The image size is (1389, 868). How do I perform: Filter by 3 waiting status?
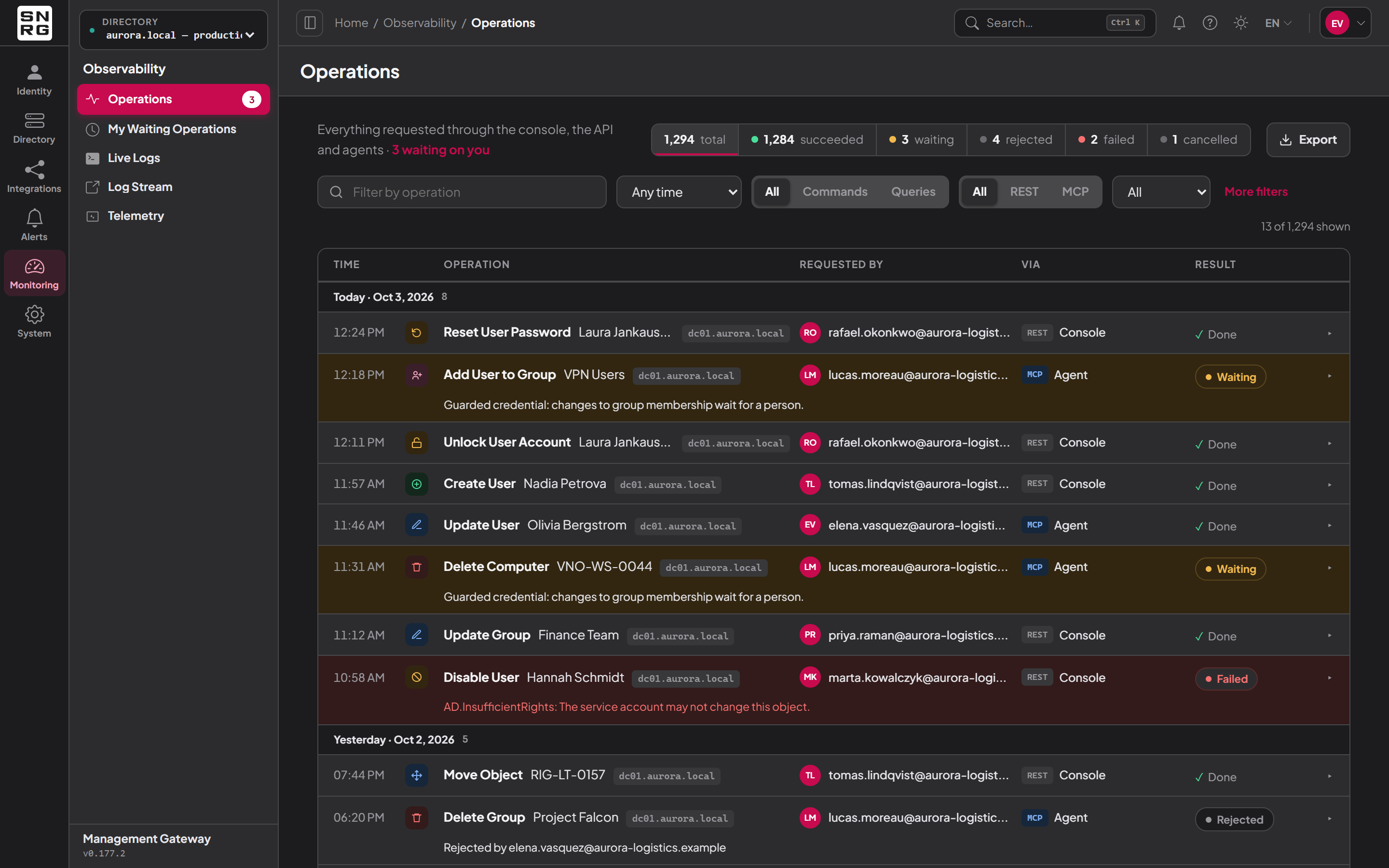click(921, 139)
